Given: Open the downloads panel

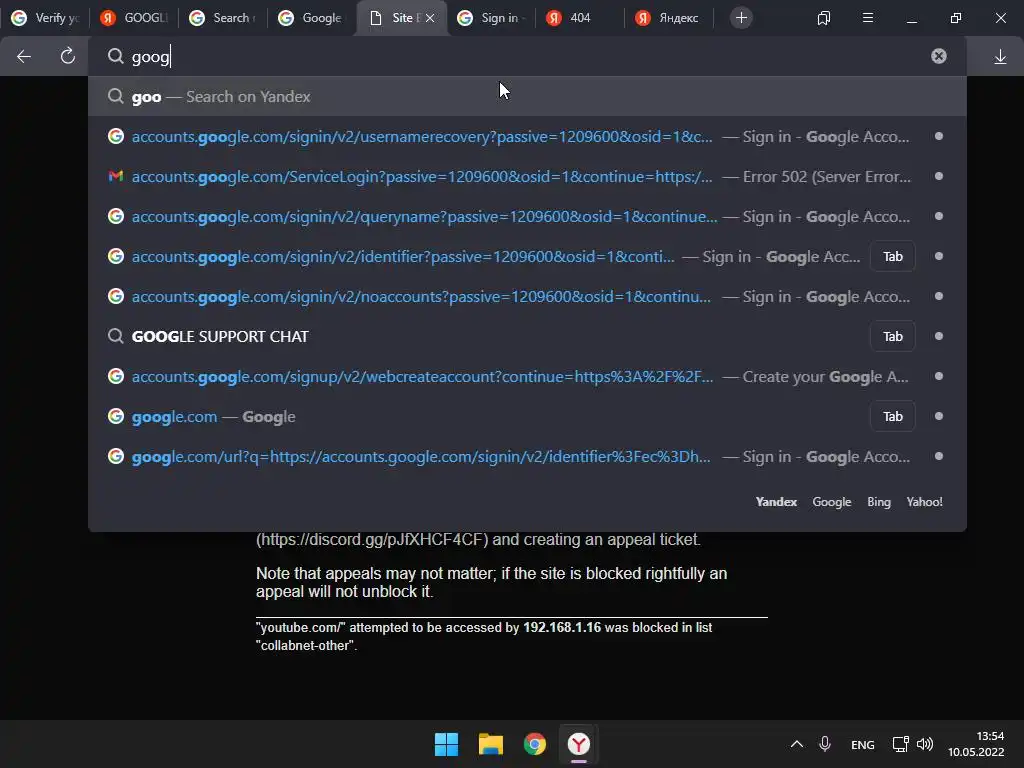Looking at the screenshot, I should coord(1000,57).
